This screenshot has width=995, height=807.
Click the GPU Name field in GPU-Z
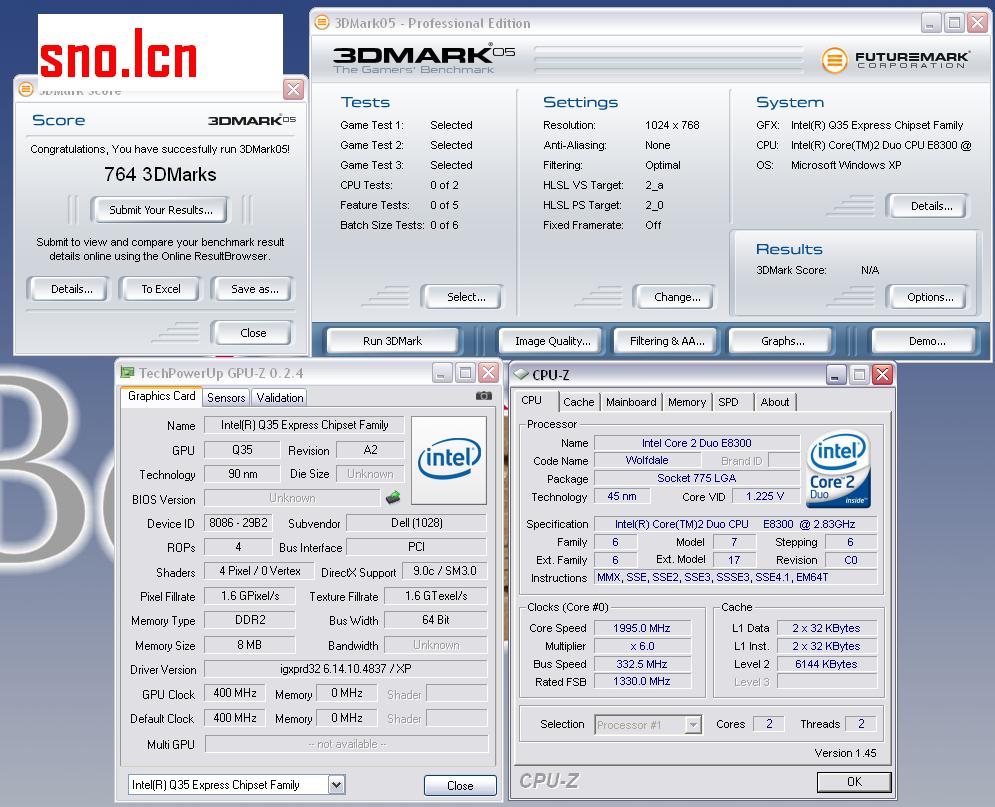304,425
